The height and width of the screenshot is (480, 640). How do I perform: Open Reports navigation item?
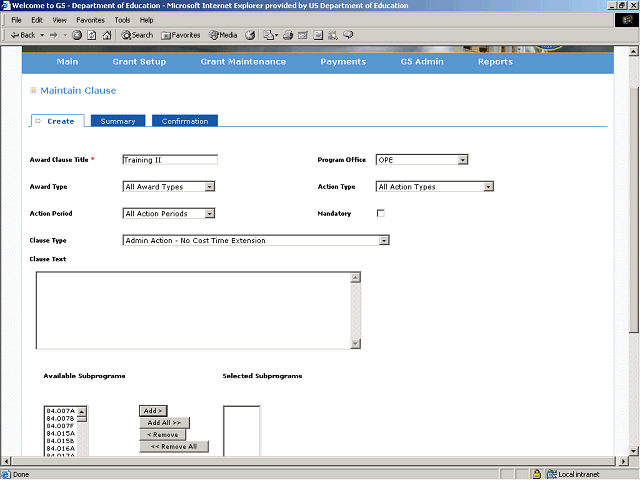[x=495, y=62]
